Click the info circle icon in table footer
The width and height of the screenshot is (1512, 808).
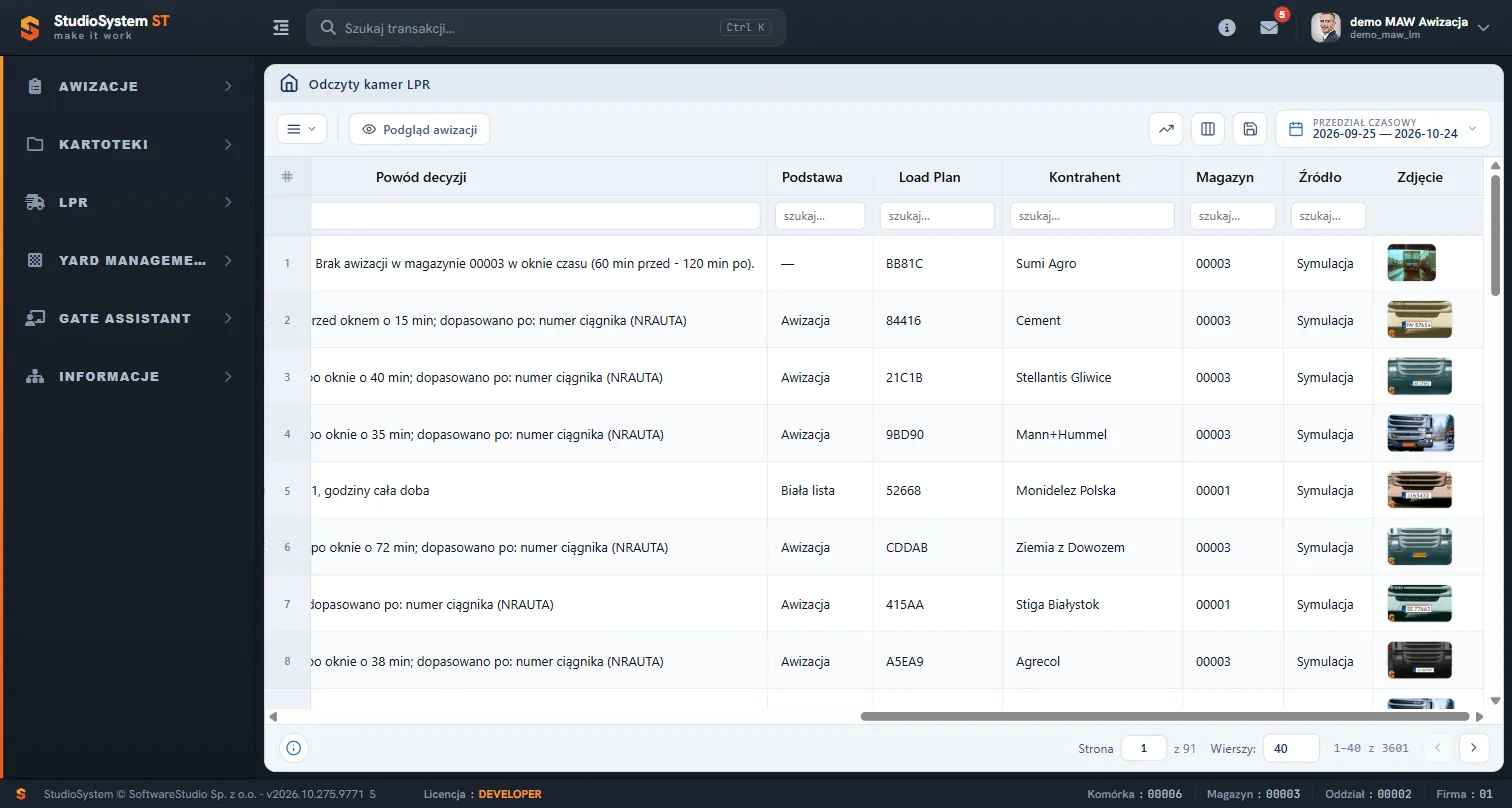click(293, 748)
